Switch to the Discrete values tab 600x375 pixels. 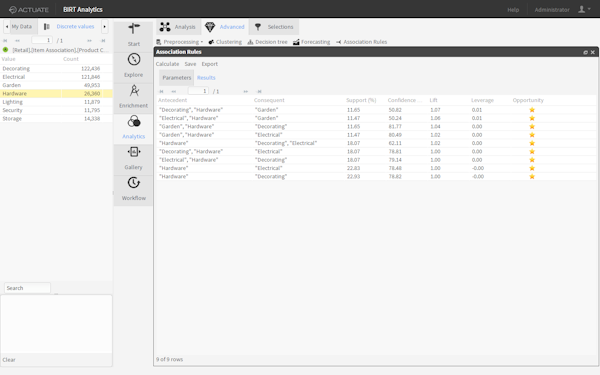(x=70, y=26)
